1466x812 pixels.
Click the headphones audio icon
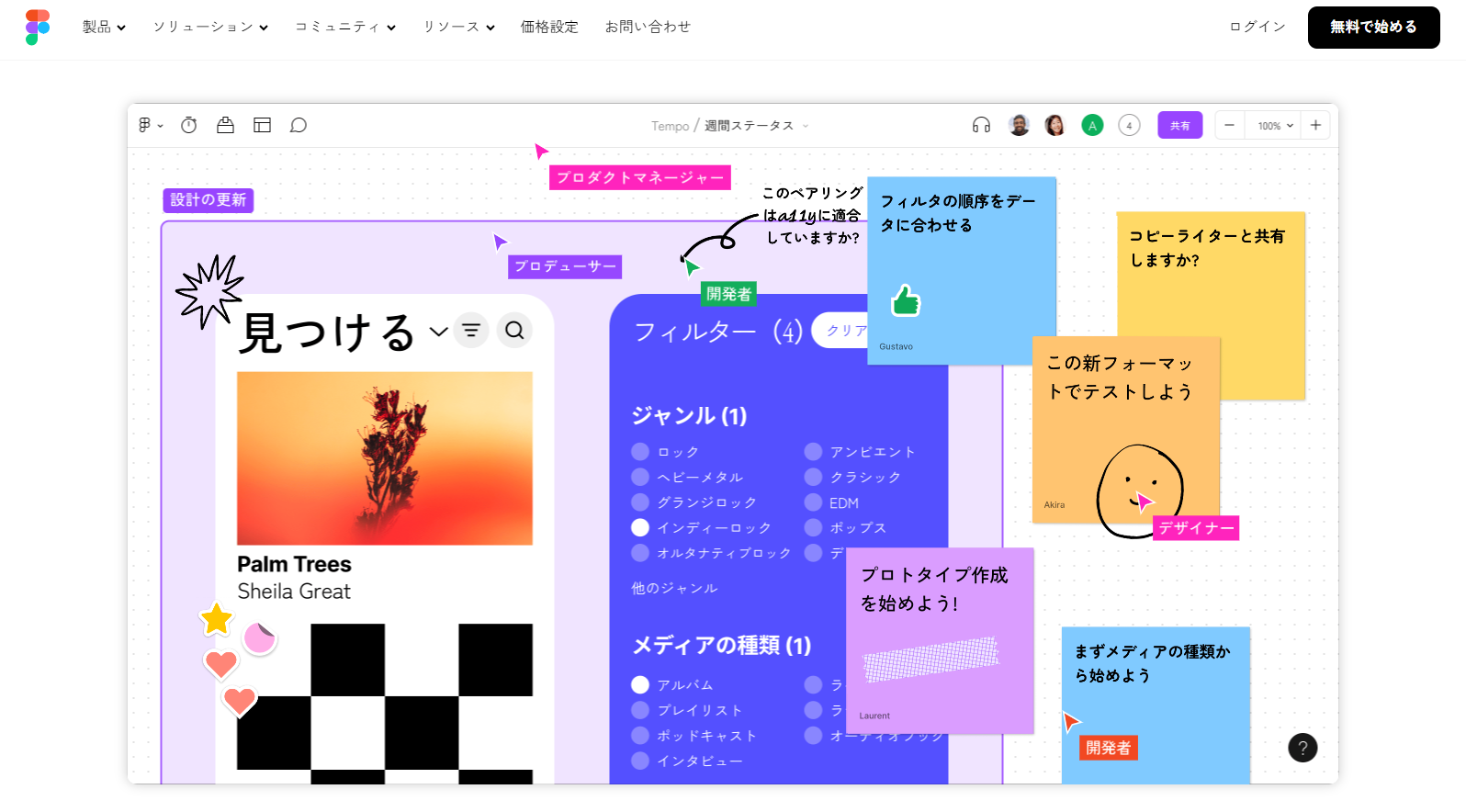tap(981, 126)
